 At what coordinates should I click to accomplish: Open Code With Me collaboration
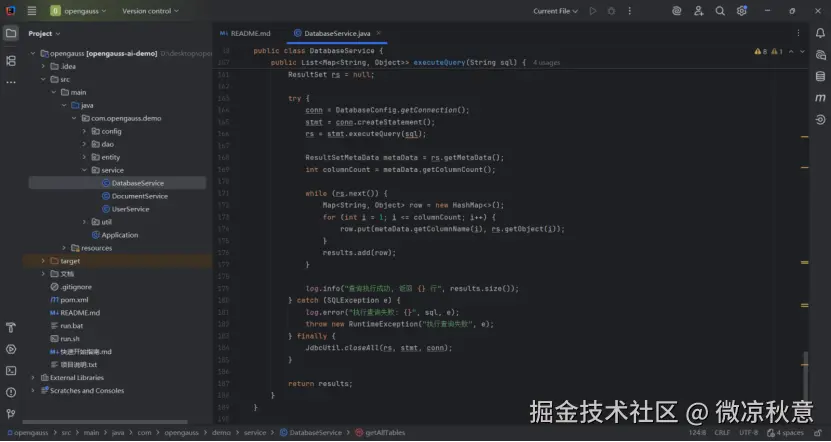(x=699, y=11)
